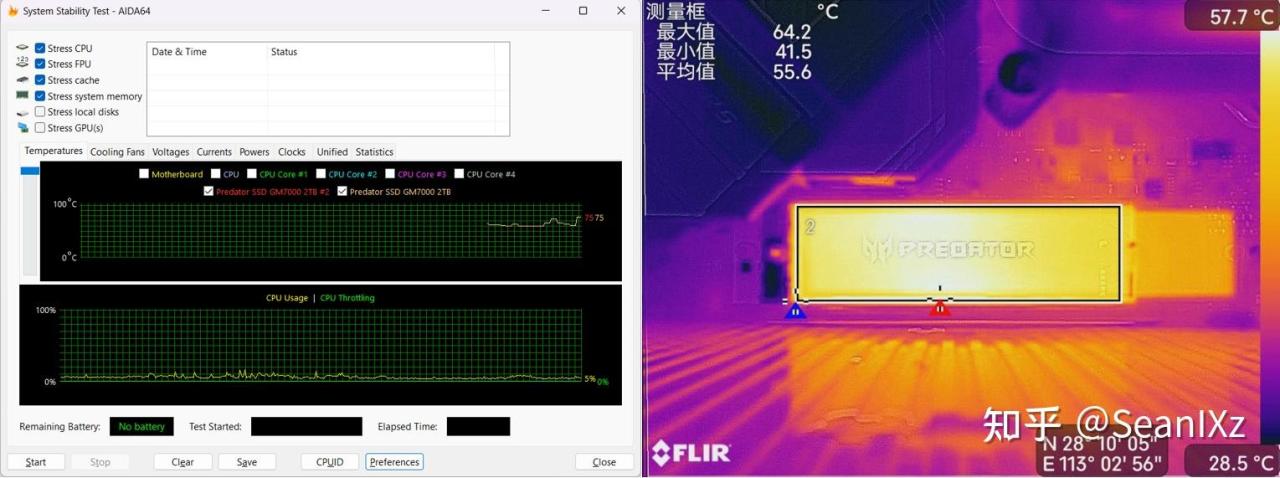Click the Test Started field

click(x=306, y=426)
